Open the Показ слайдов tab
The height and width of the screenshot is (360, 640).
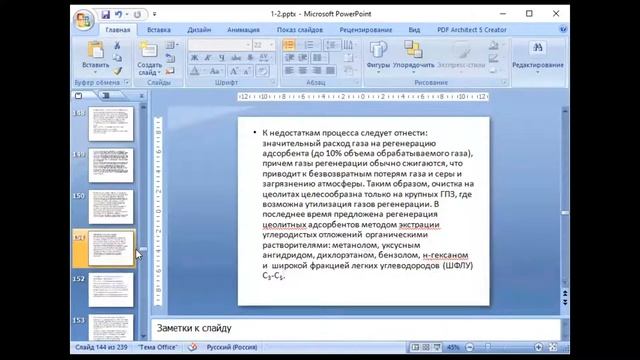point(300,30)
